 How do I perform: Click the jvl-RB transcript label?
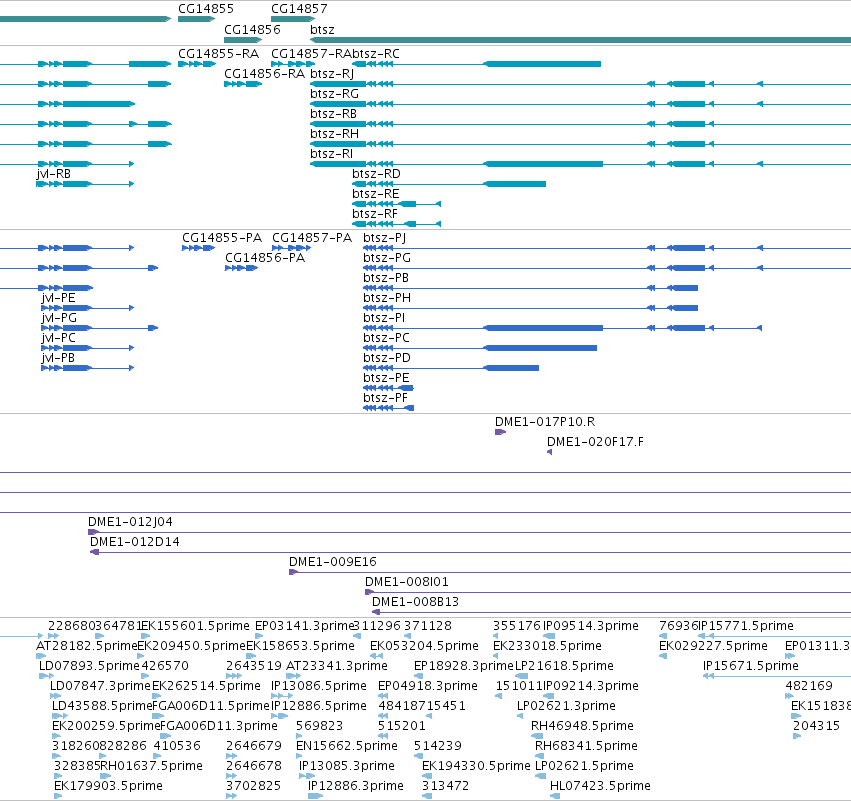pyautogui.click(x=53, y=174)
